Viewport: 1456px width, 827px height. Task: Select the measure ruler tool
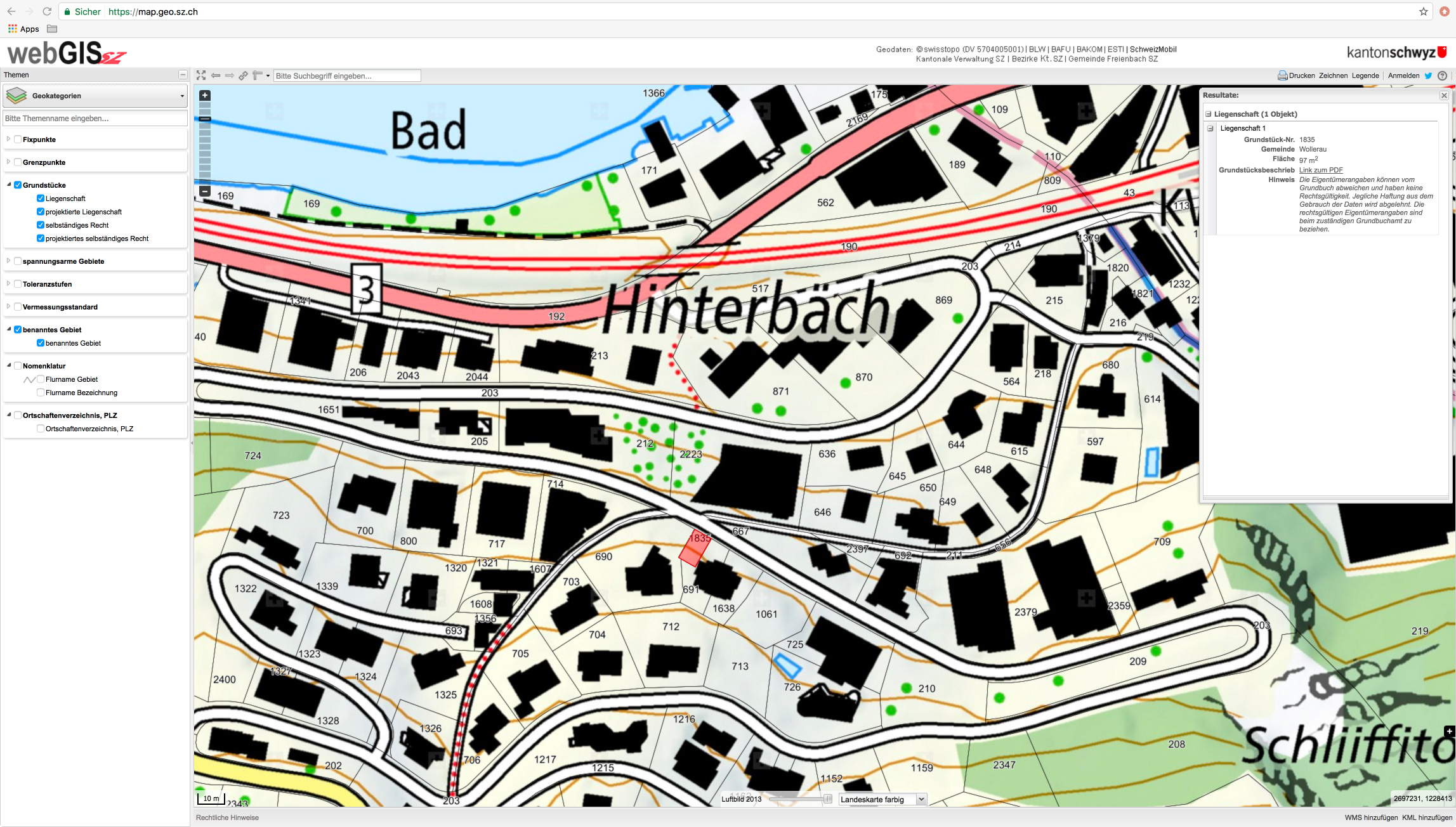pyautogui.click(x=257, y=75)
